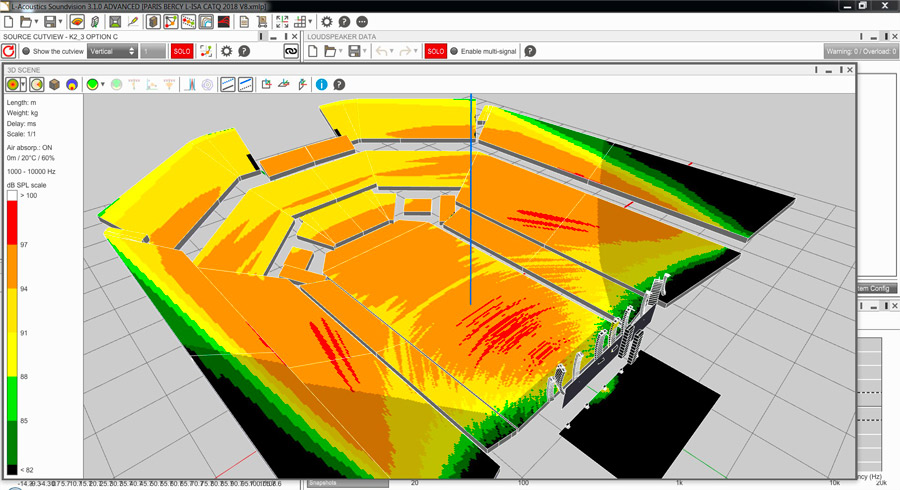Expand the open-project dropdown arrow

click(36, 22)
